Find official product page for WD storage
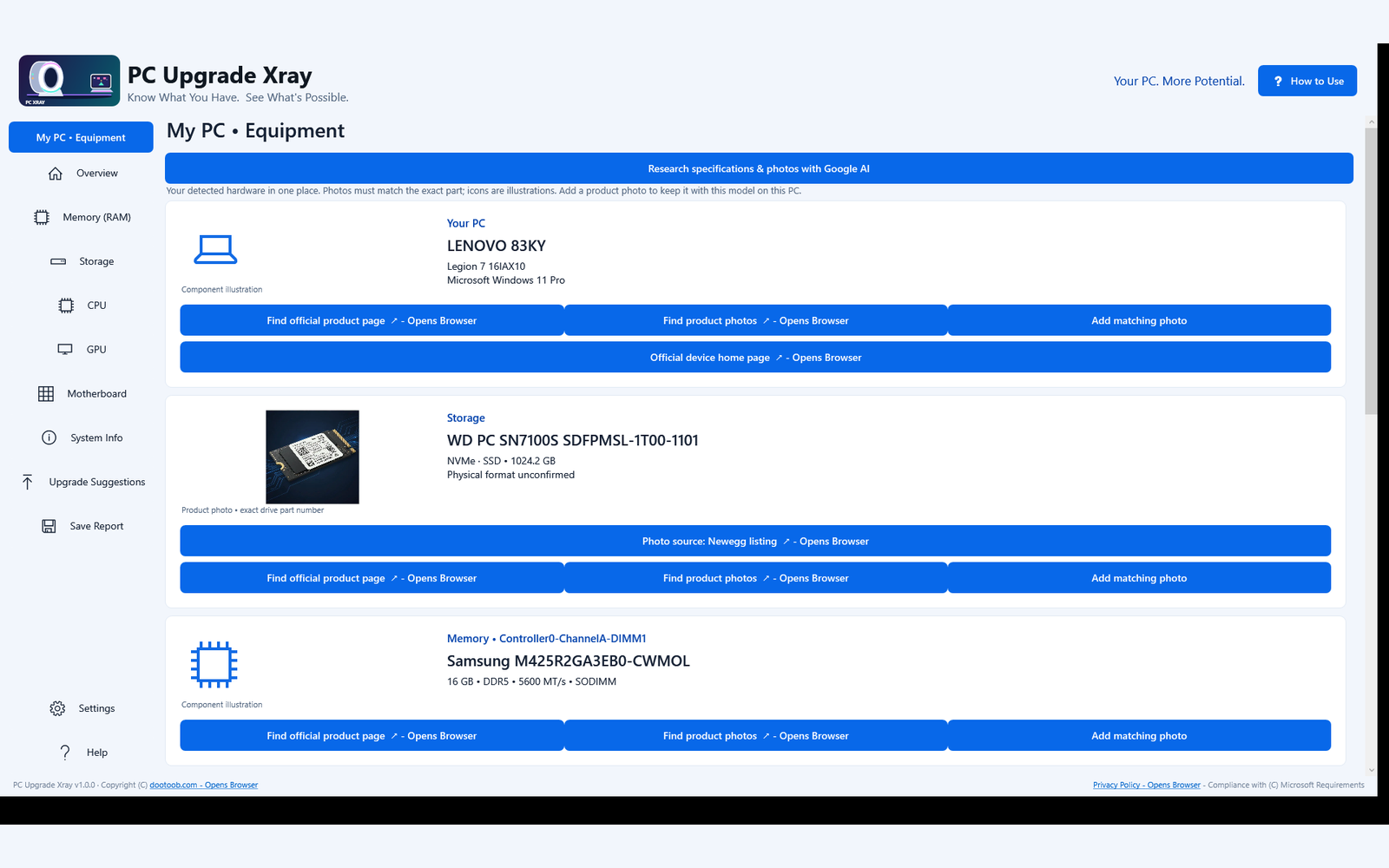Screen dimensions: 1389x868 372,578
